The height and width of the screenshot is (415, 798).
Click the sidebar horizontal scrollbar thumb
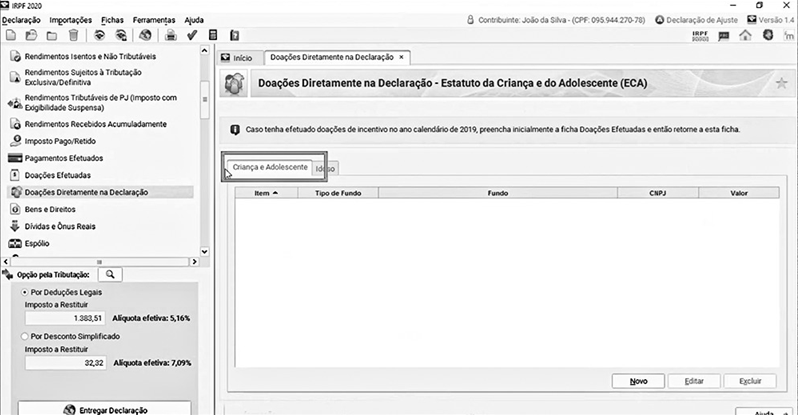point(99,262)
